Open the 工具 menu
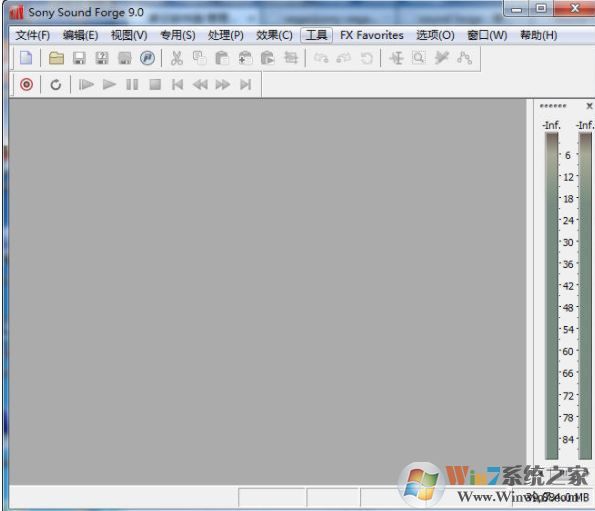The height and width of the screenshot is (511, 595). click(316, 35)
